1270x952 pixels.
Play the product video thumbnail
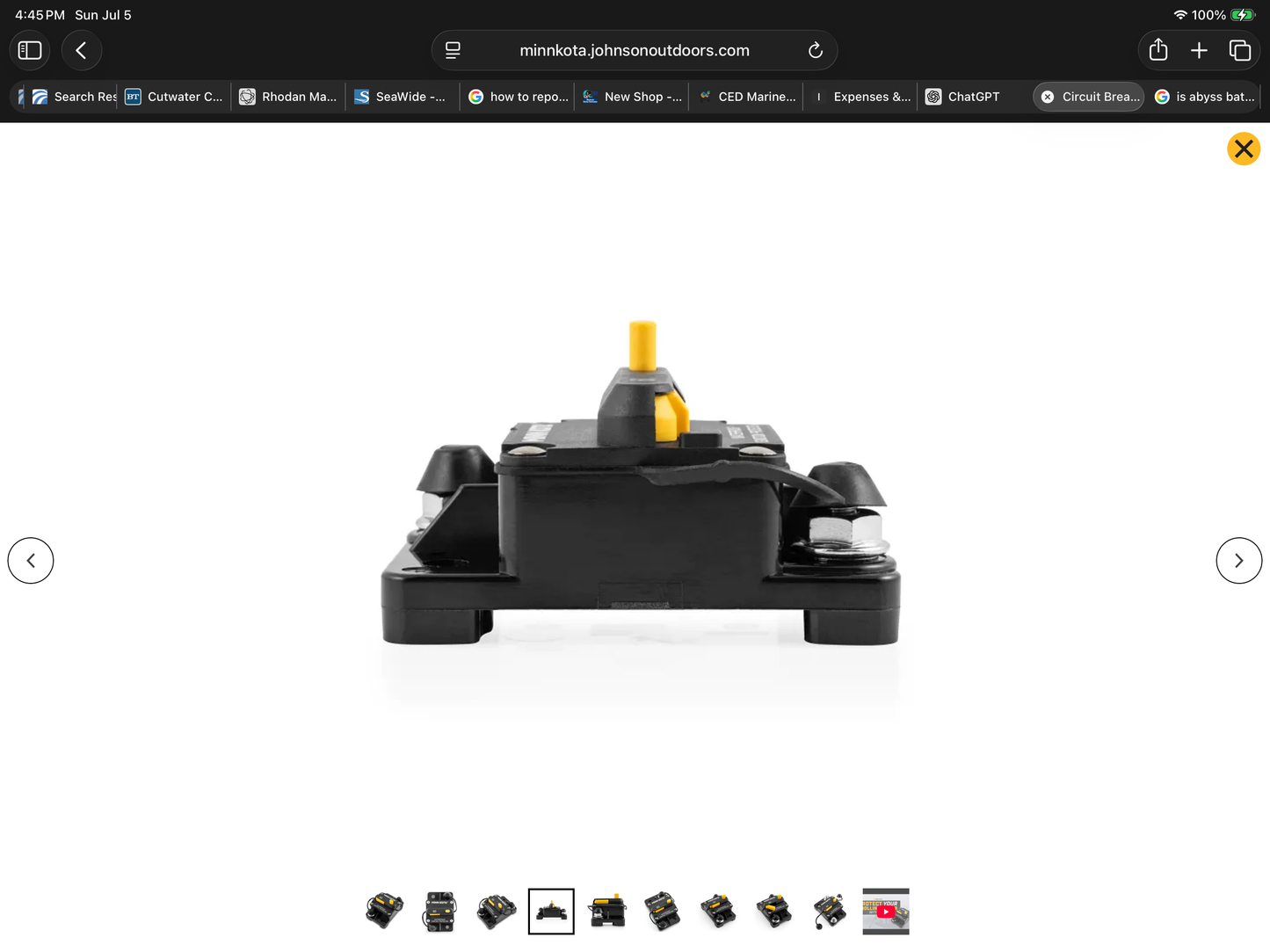886,911
